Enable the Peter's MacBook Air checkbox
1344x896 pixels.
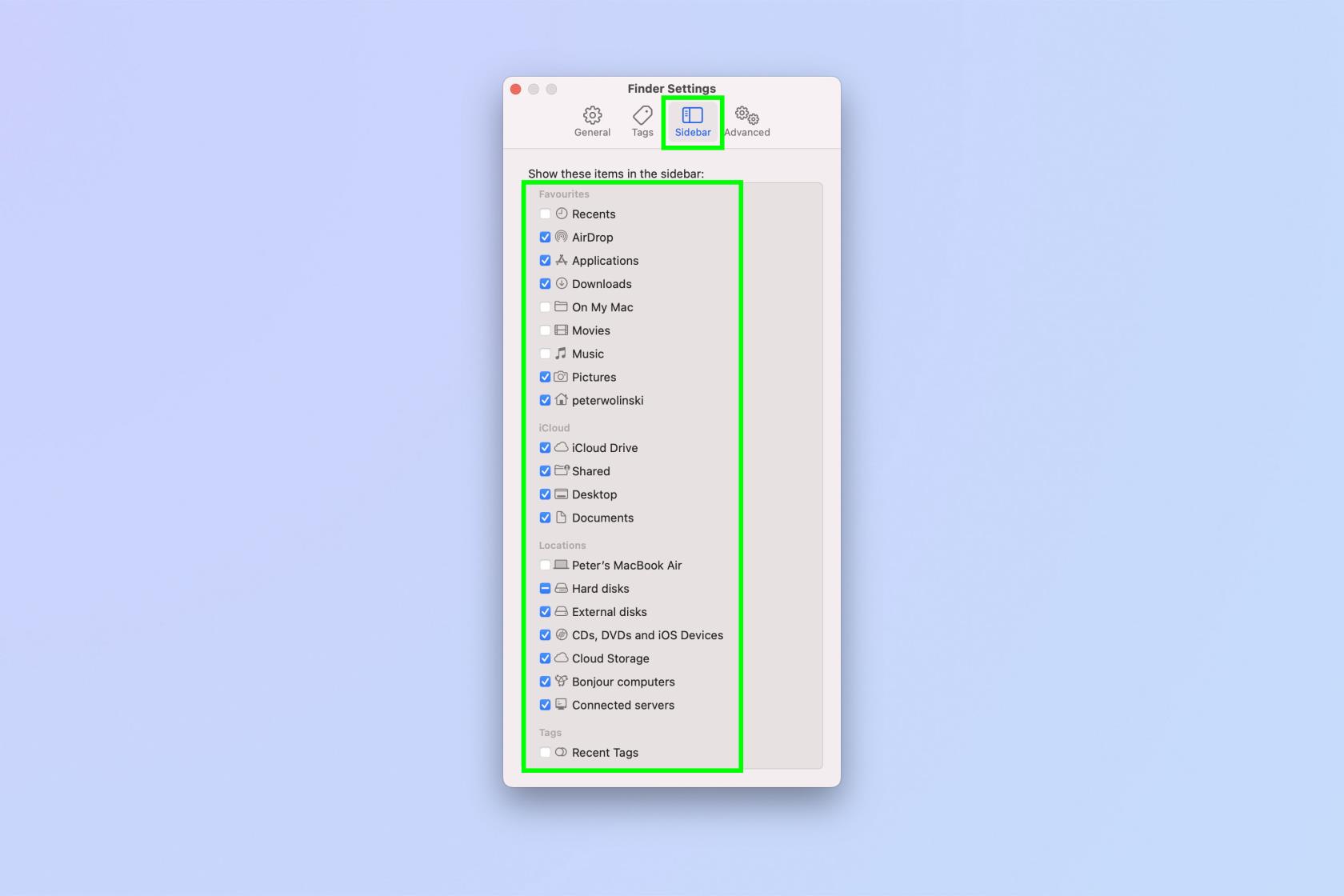coord(545,565)
